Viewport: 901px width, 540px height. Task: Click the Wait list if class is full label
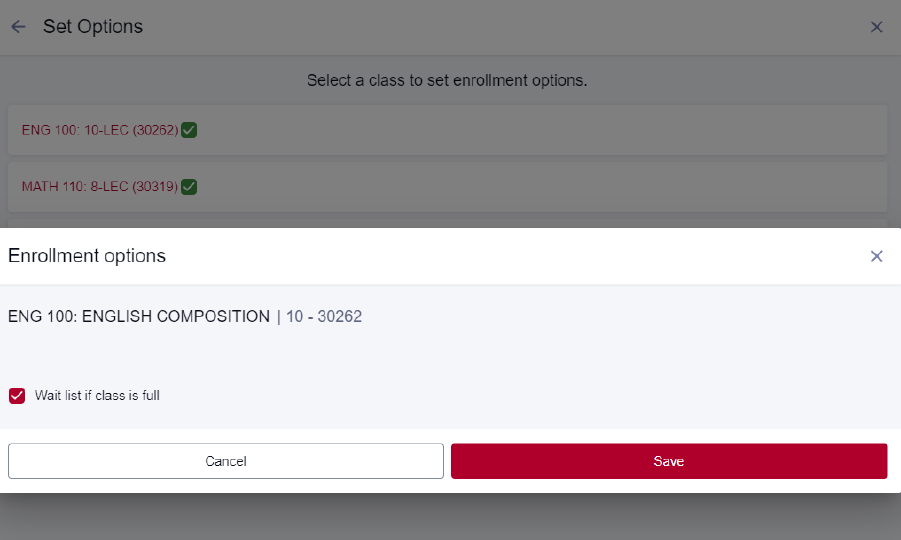pos(97,395)
